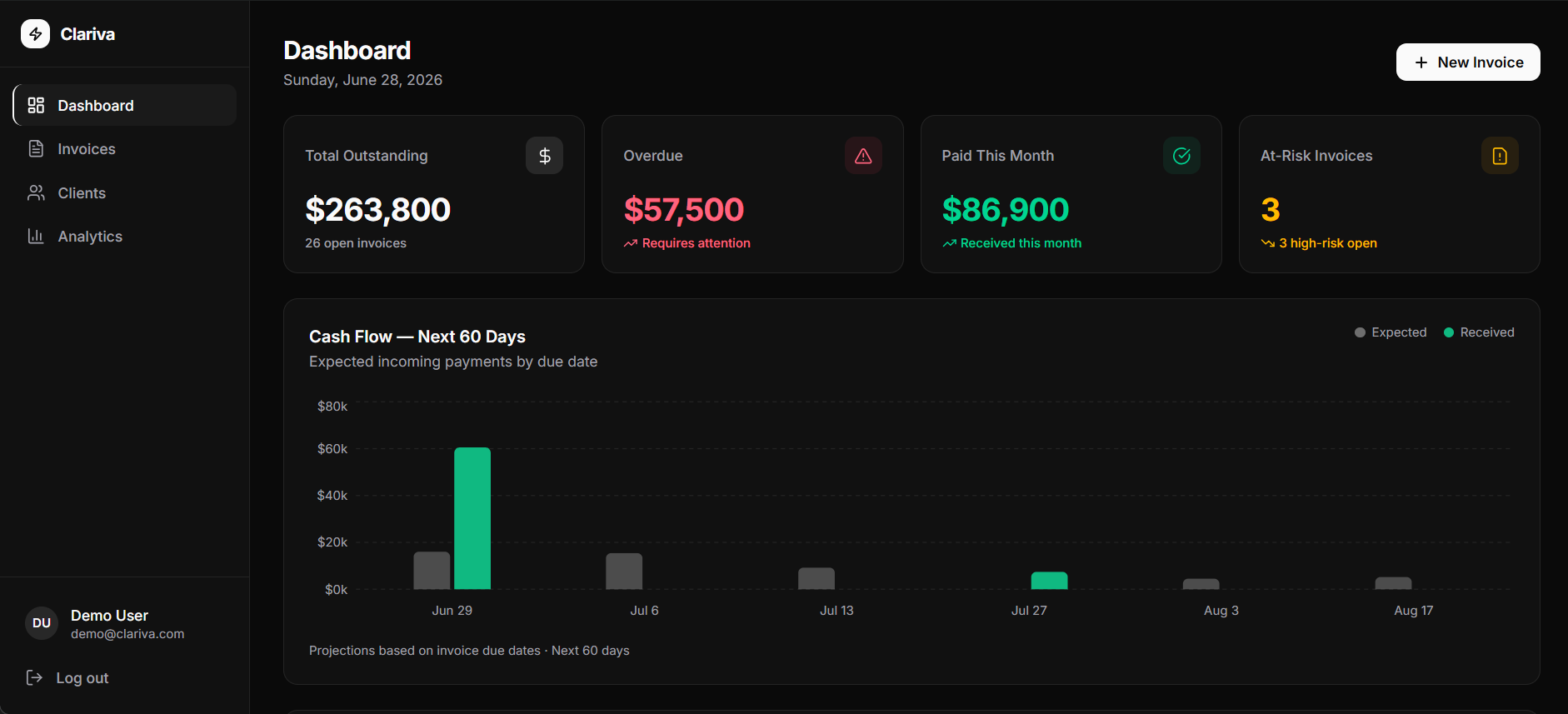The height and width of the screenshot is (714, 1568).
Task: Click the green Jul 27 received bar
Action: pyautogui.click(x=1049, y=580)
